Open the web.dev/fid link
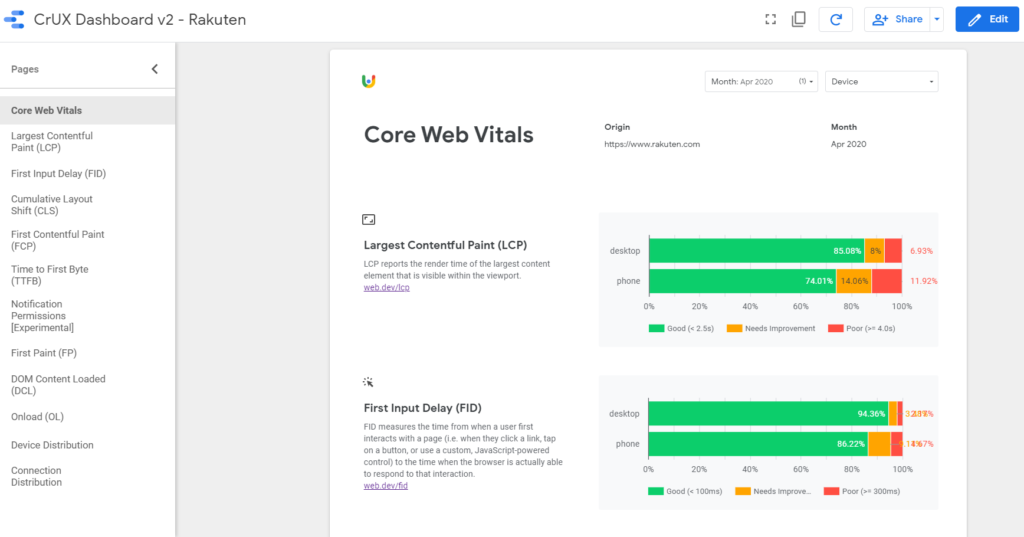 click(385, 485)
